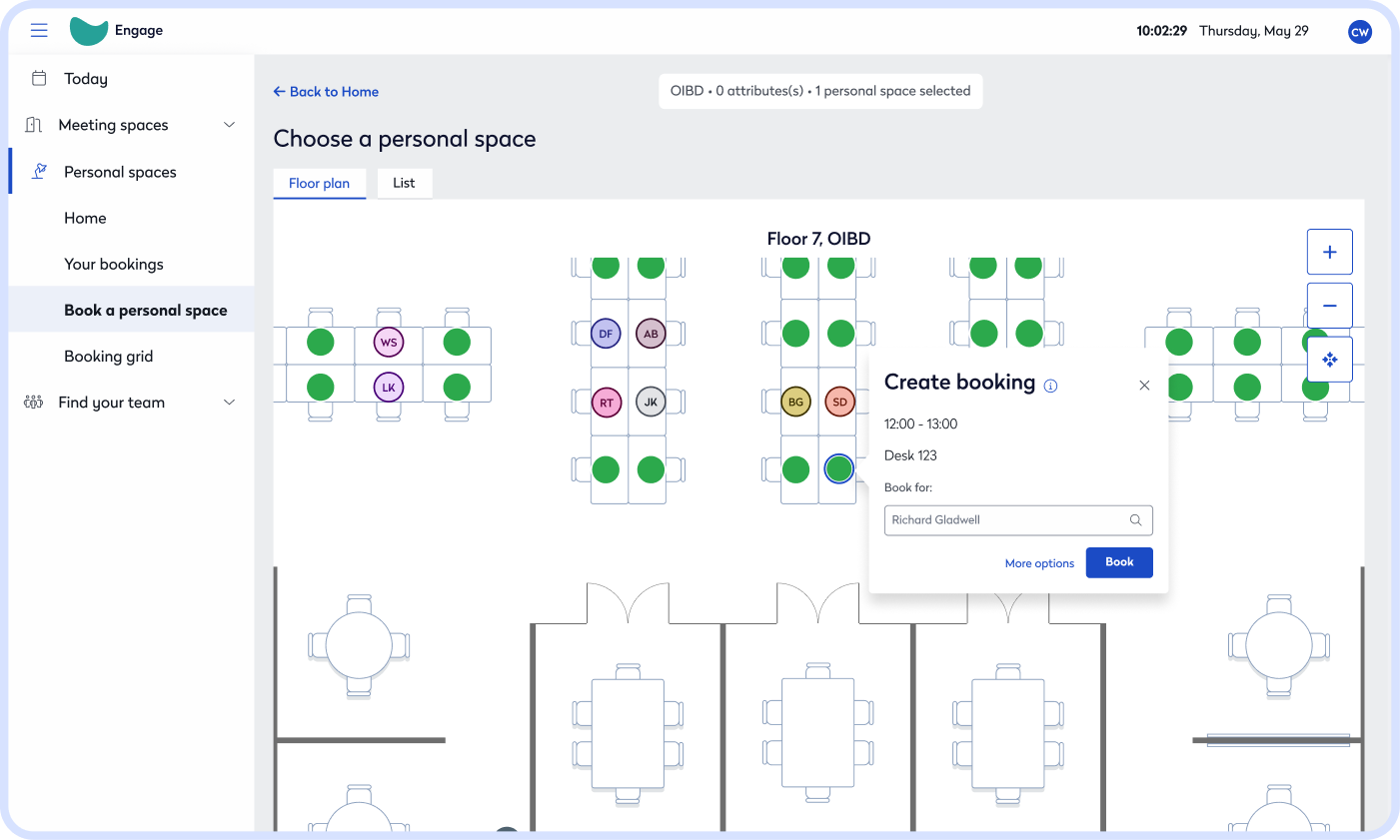Open the hamburger navigation menu
1400x840 pixels.
click(x=39, y=30)
